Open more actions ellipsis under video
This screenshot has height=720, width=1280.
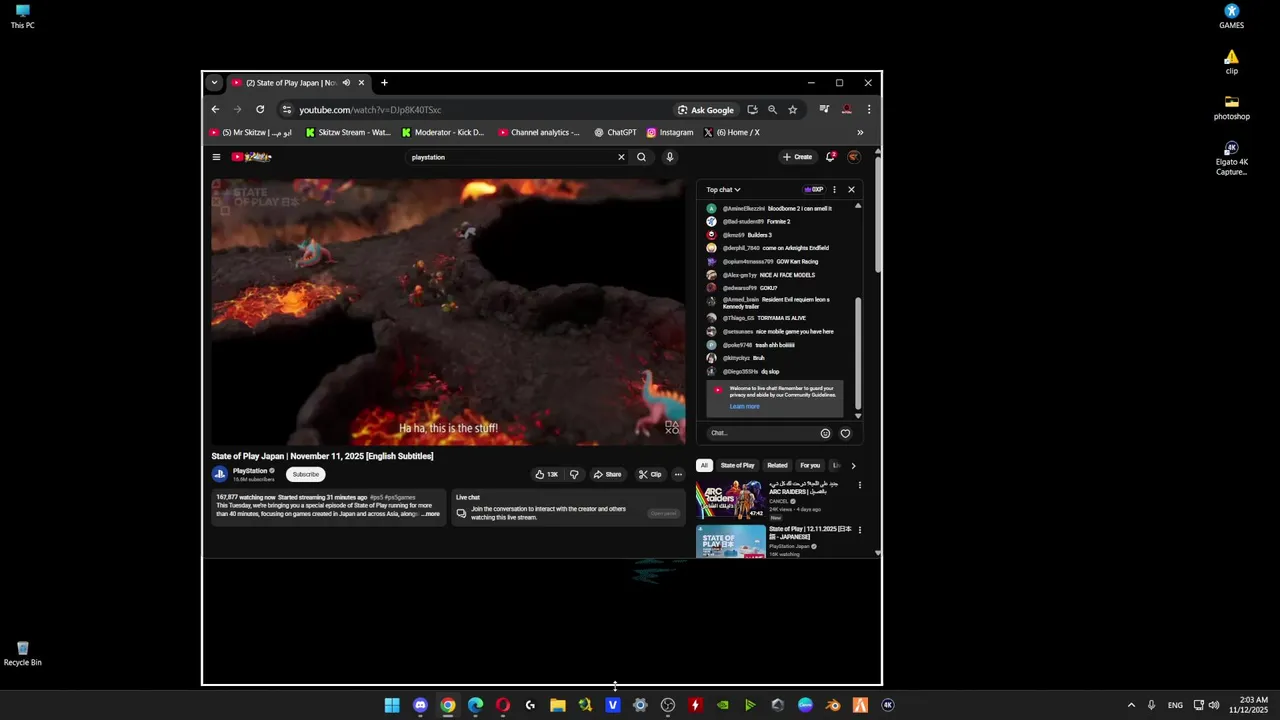coord(678,474)
